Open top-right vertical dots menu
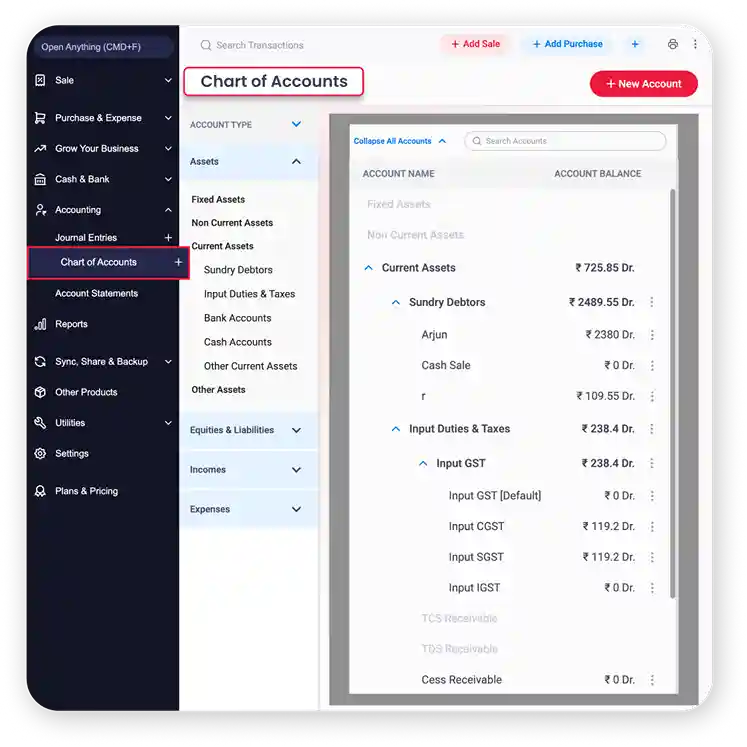Image resolution: width=747 pixels, height=747 pixels. coord(695,44)
